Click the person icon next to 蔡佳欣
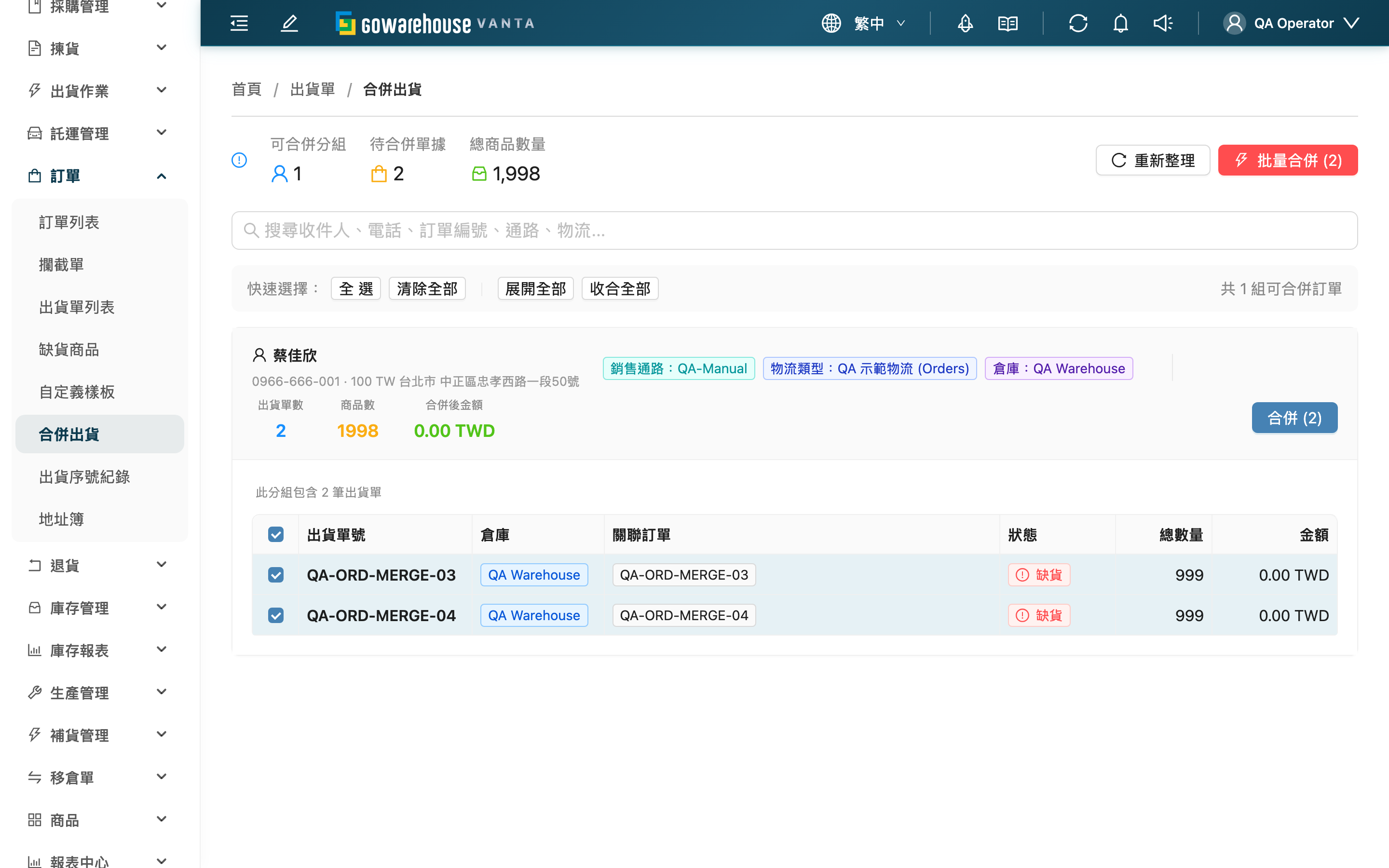Screen dimensions: 1389x868 tap(259, 355)
